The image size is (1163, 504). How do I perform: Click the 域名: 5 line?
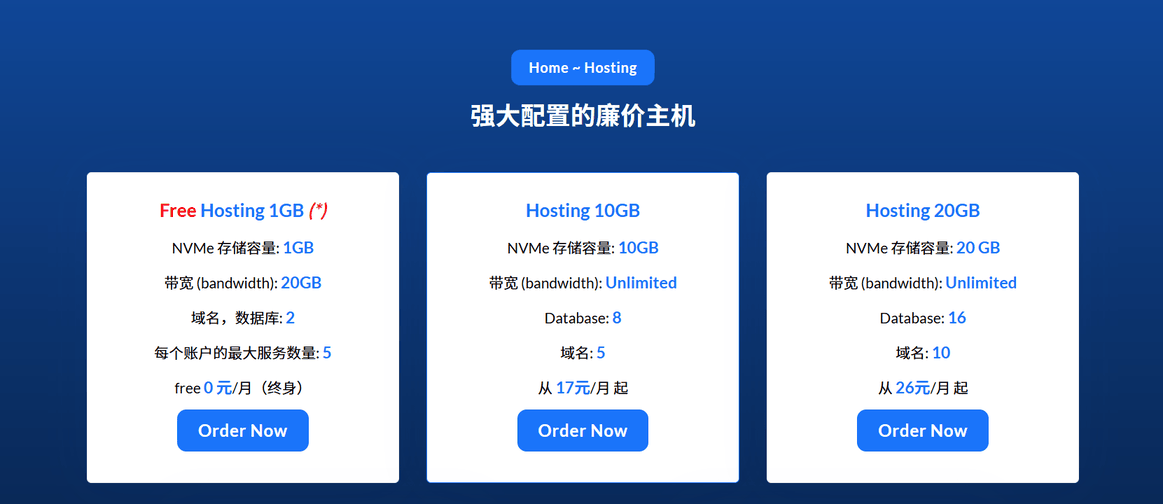[582, 353]
